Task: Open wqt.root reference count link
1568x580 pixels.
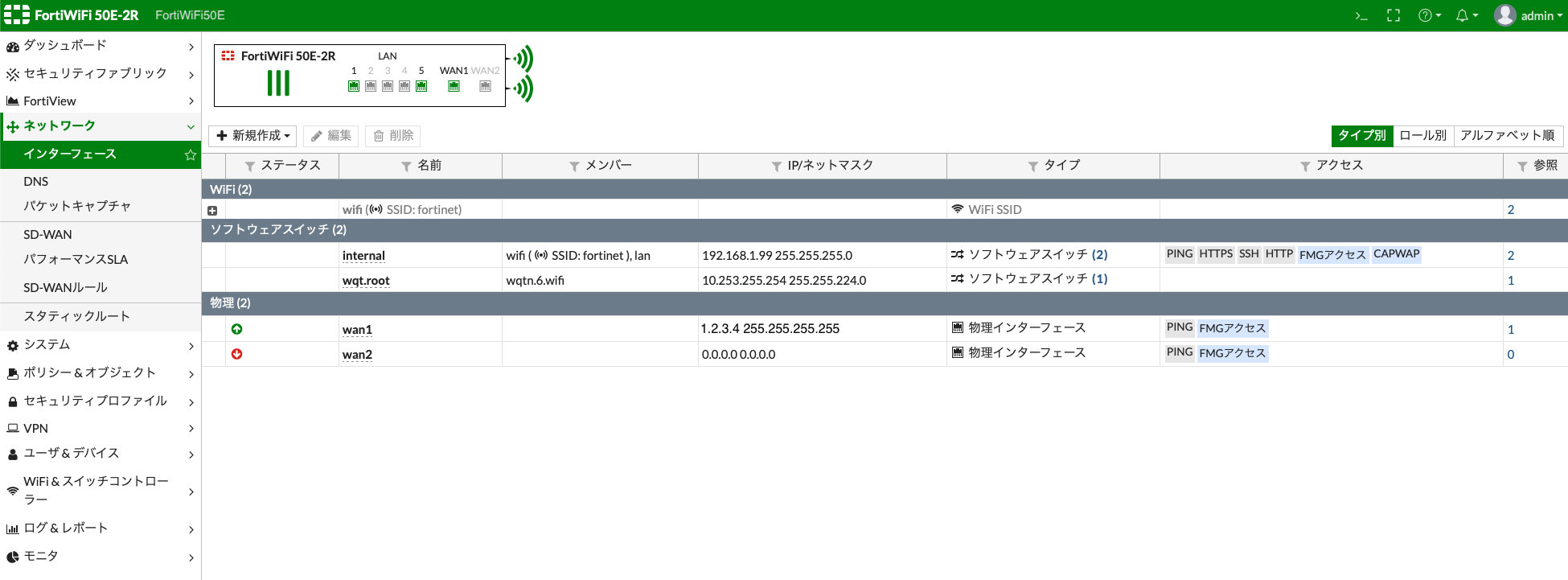Action: (x=1511, y=281)
